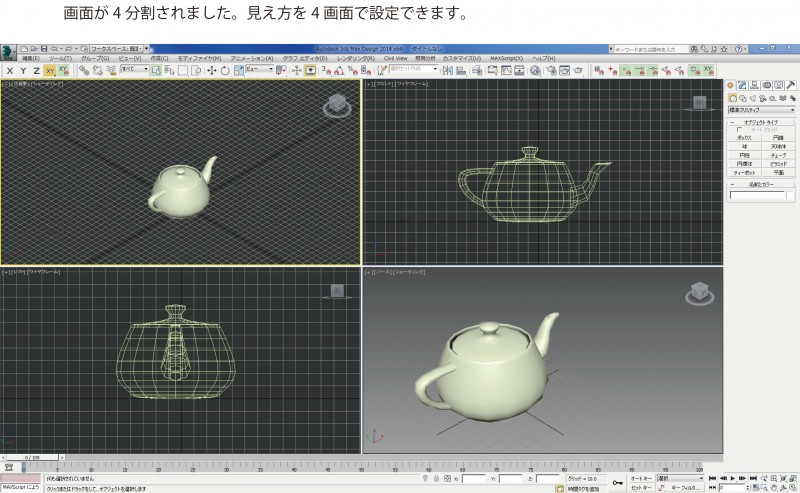Click the ティーポット object button
The width and height of the screenshot is (800, 493).
[745, 172]
